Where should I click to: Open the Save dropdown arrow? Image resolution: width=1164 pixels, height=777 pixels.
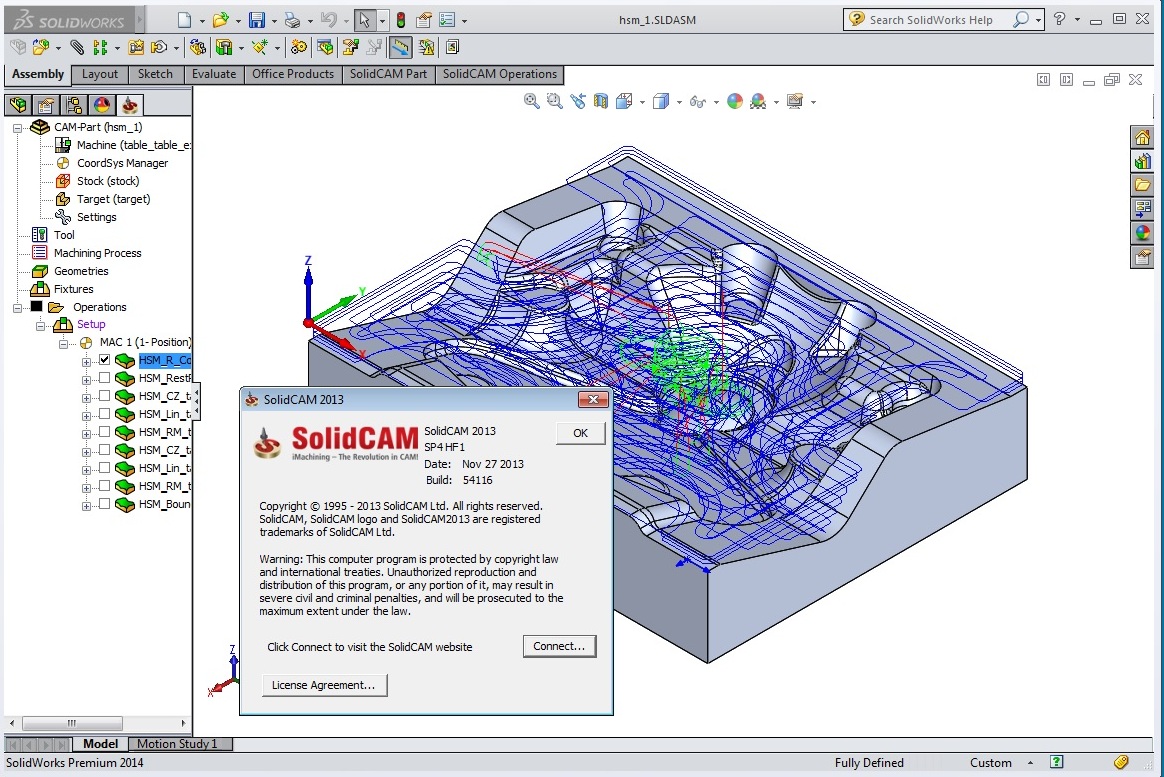click(274, 21)
